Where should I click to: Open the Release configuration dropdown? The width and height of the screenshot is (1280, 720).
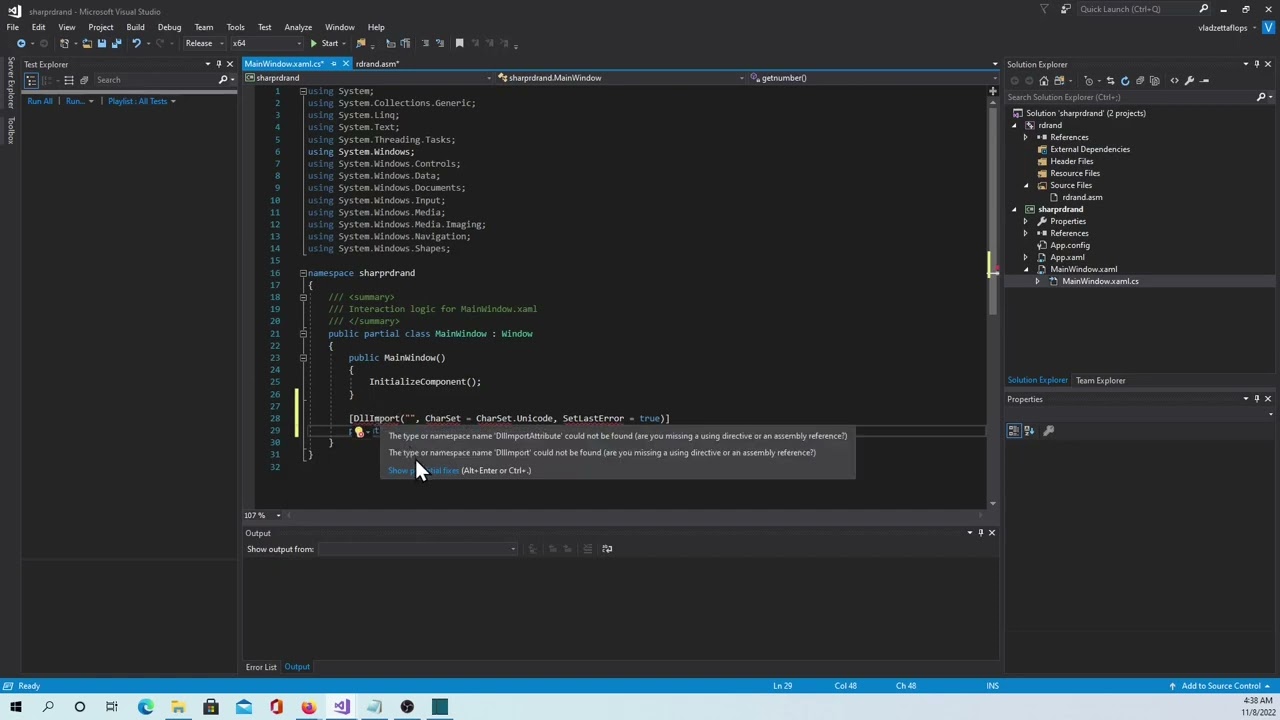204,43
